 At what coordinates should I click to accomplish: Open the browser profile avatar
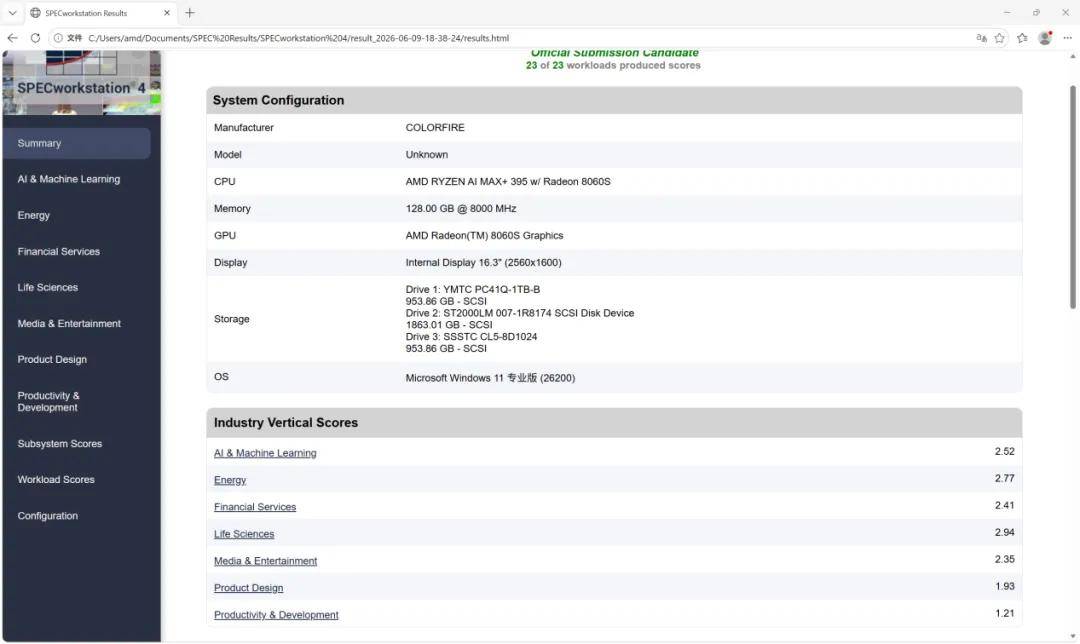point(1045,38)
